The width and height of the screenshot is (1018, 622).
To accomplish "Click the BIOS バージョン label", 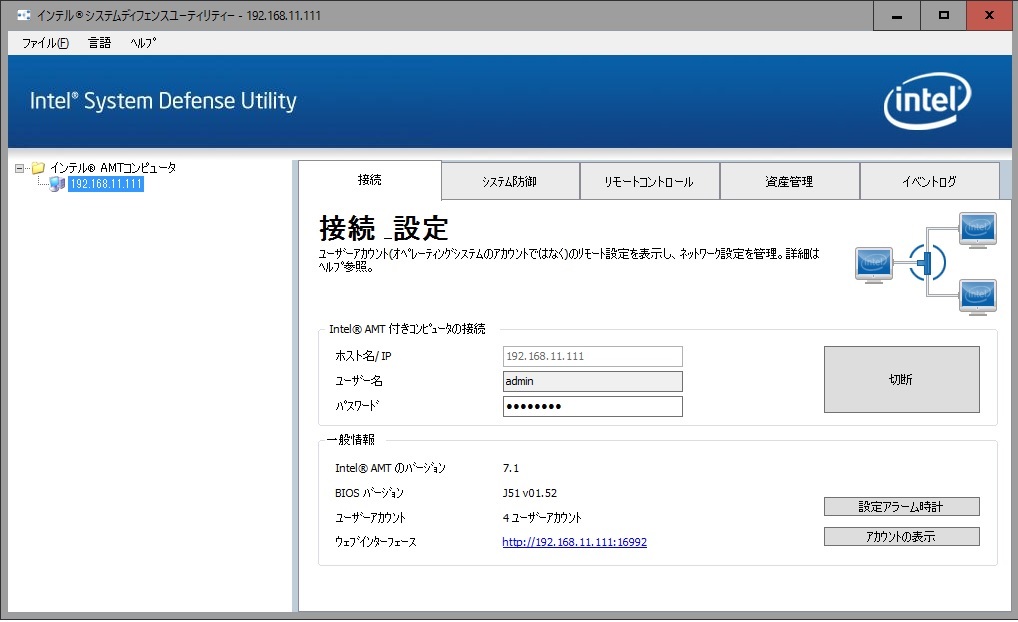I will click(369, 493).
